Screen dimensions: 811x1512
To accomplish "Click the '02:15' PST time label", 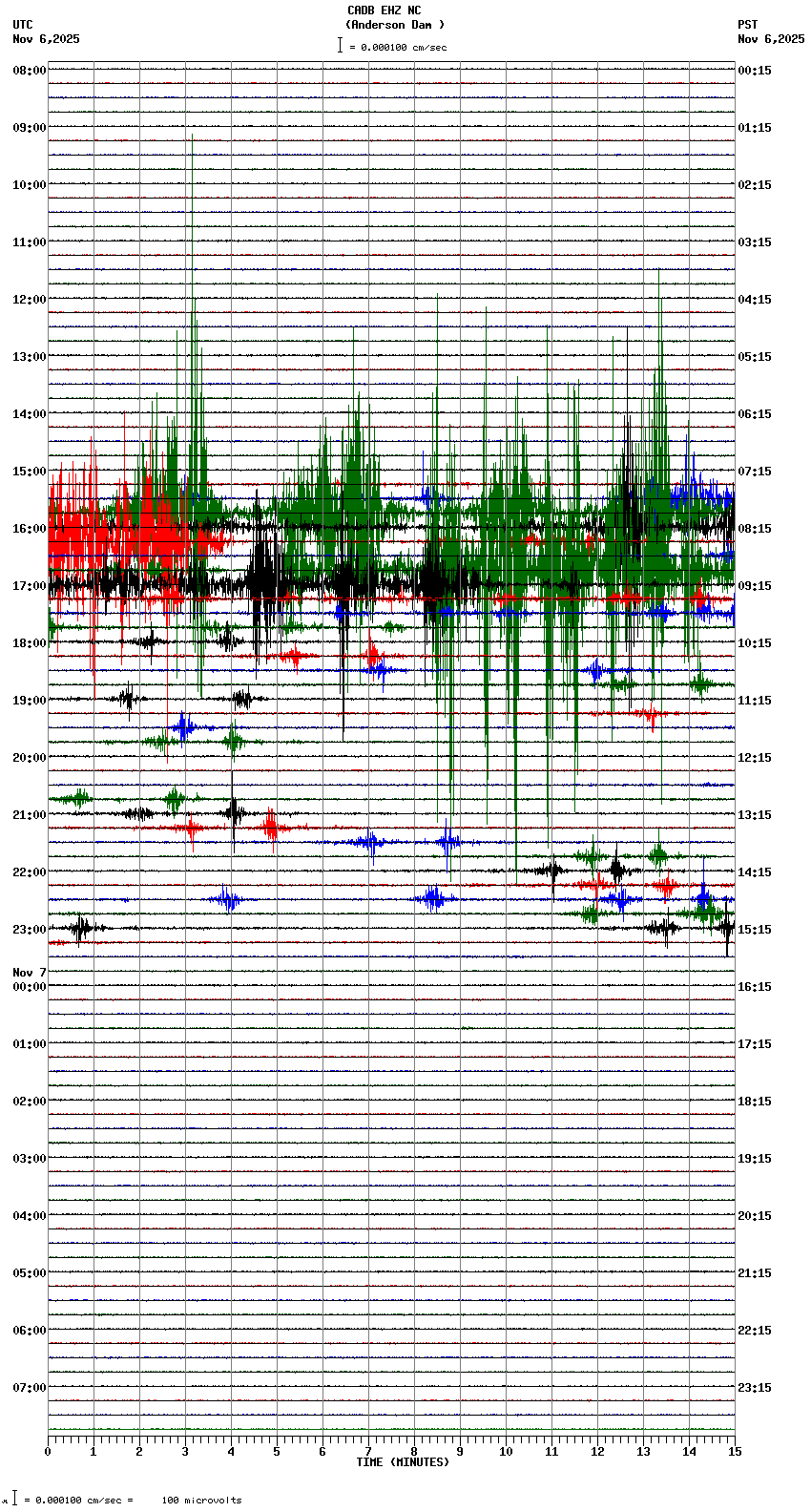I will (755, 185).
